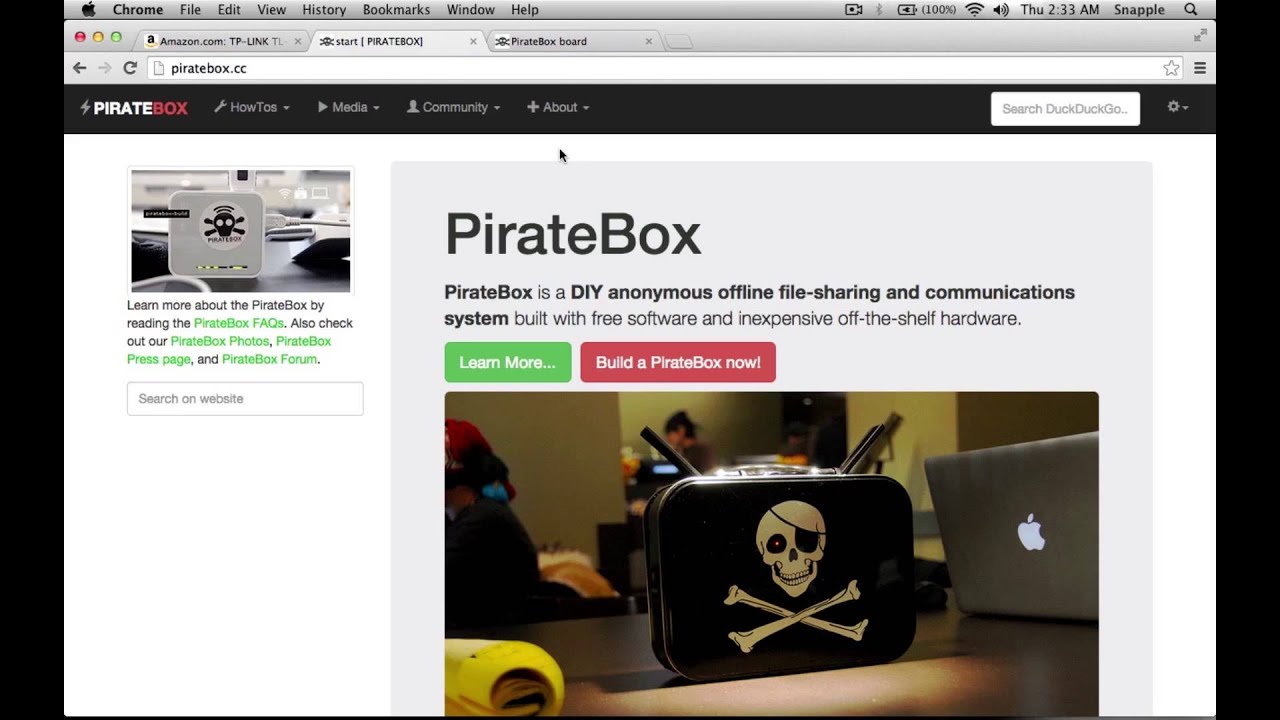Close the PirateBox board tab
Image resolution: width=1280 pixels, height=720 pixels.
pyautogui.click(x=648, y=41)
